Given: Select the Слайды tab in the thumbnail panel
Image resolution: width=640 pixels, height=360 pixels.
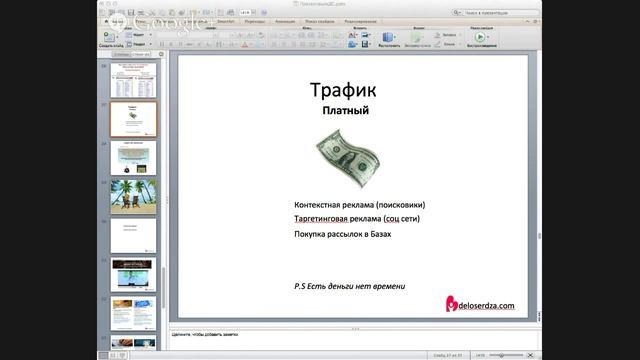Looking at the screenshot, I should coord(121,54).
